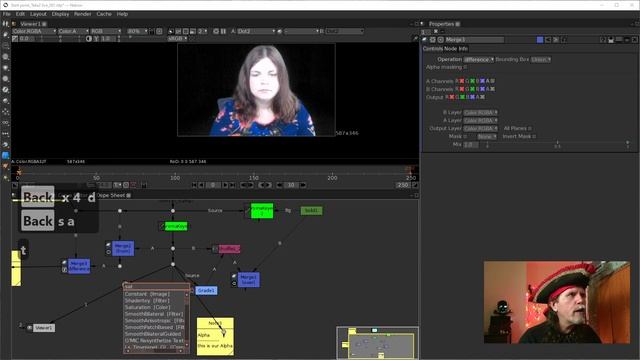
Task: Open the viewer A input Dot2 dropdown
Action: [x=256, y=31]
